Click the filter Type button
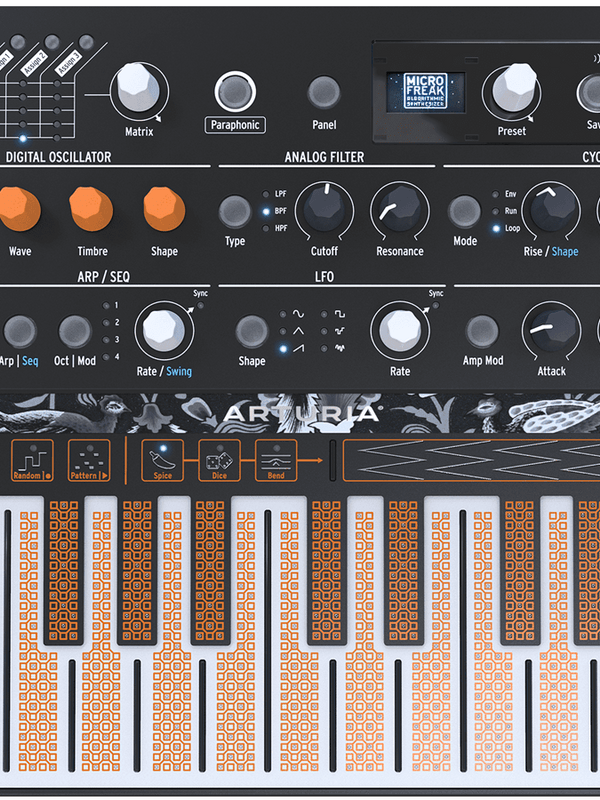 click(x=235, y=212)
